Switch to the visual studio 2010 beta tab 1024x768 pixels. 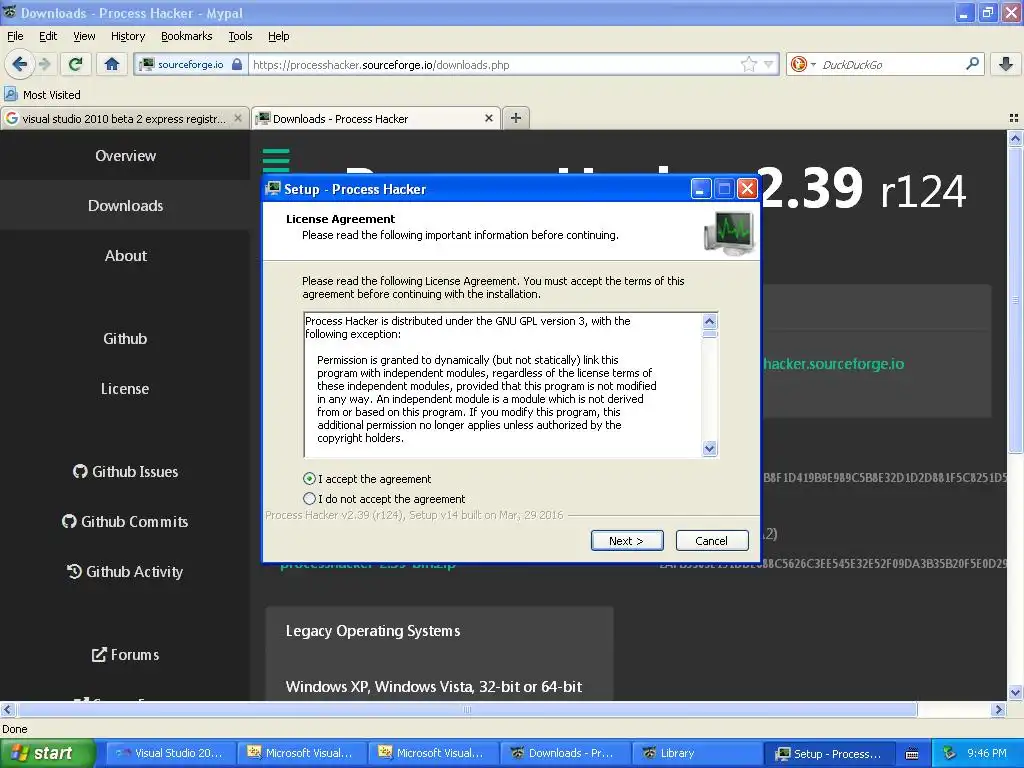124,118
